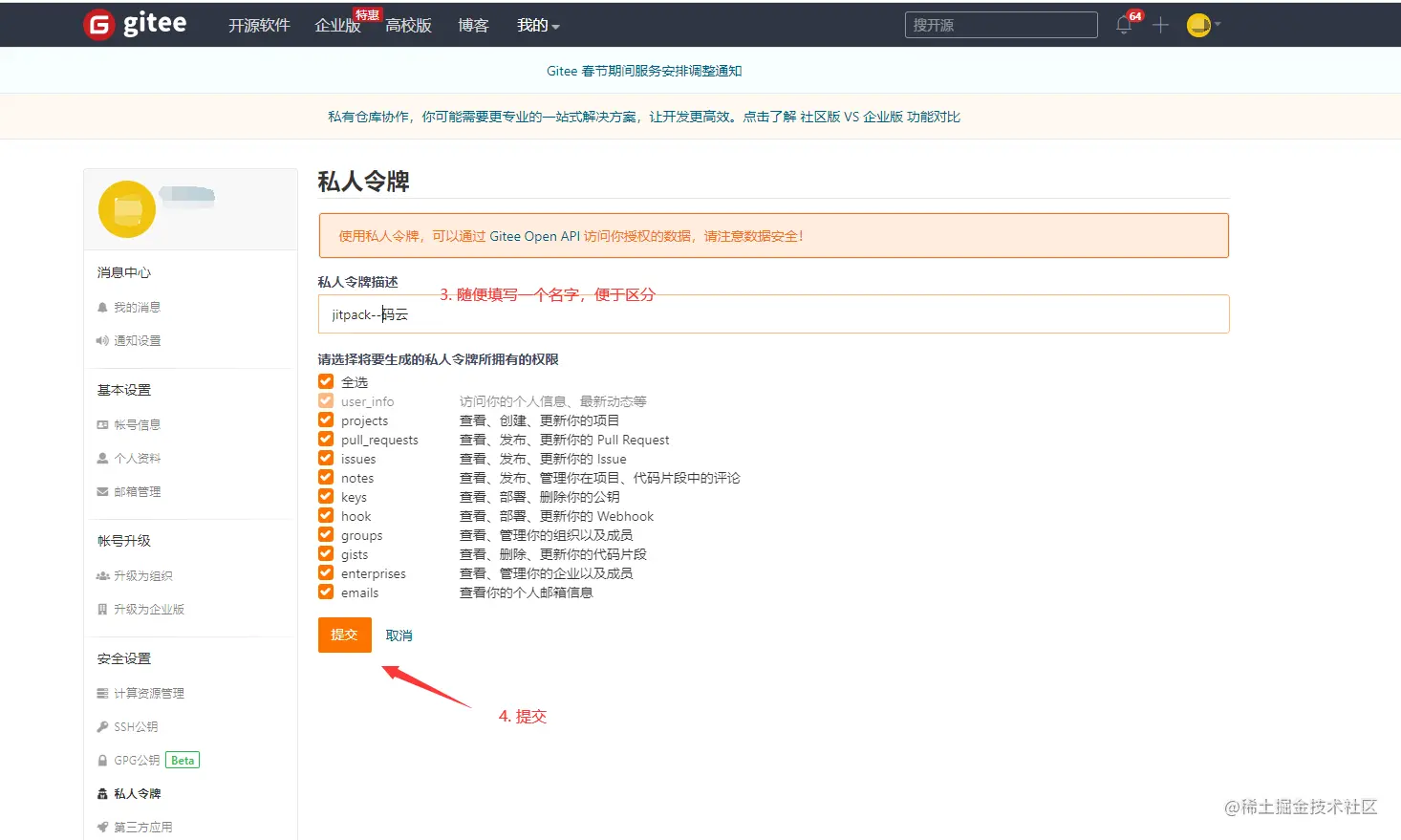Viewport: 1401px width, 840px height.
Task: Open 邮箱管理 settings page
Action: (x=138, y=492)
